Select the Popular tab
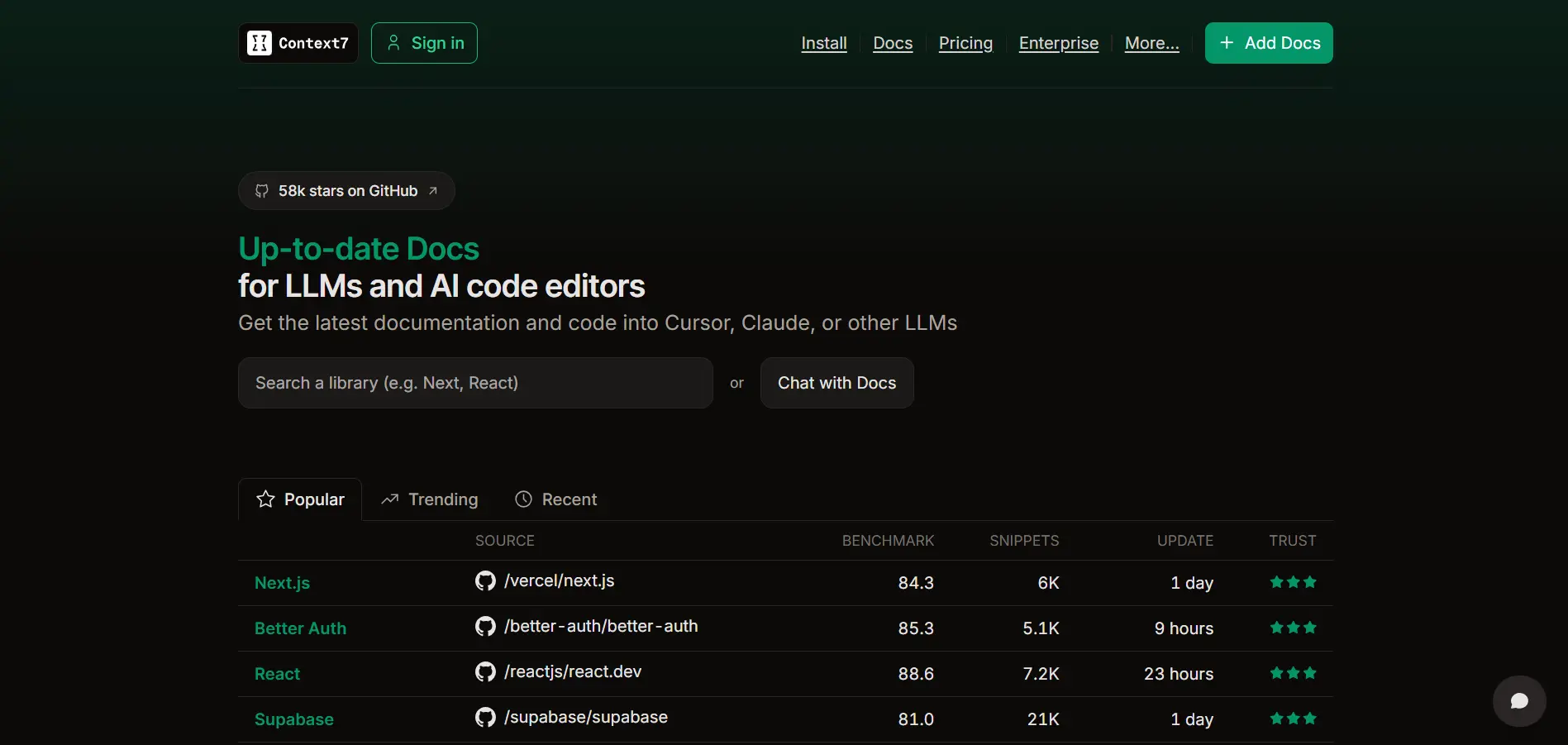The height and width of the screenshot is (745, 1568). tap(300, 499)
